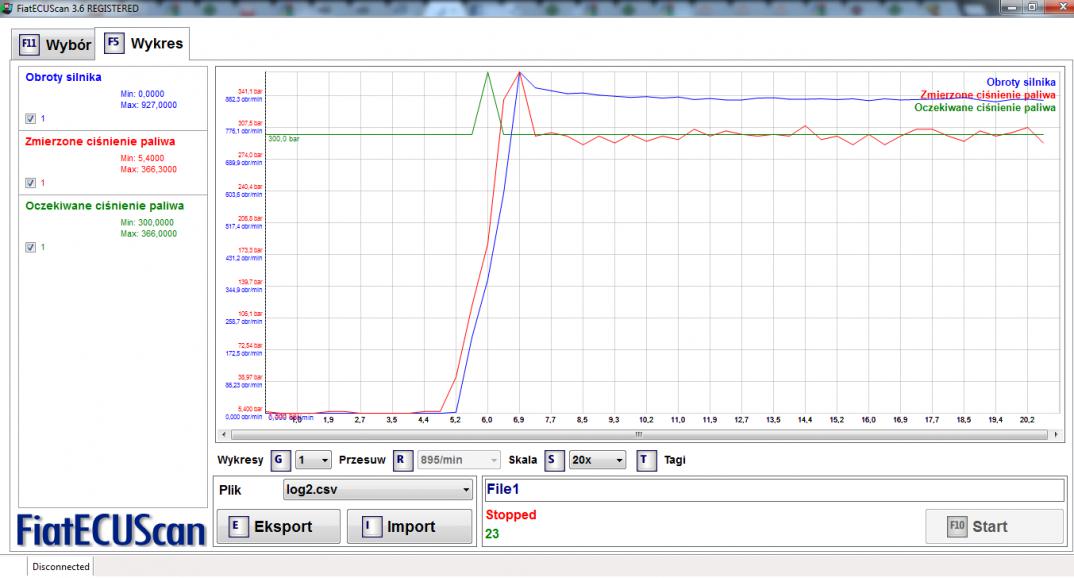Toggle Oczekiwane ciśnienie paliwa checkbox
The width and height of the screenshot is (1074, 578).
click(x=30, y=247)
